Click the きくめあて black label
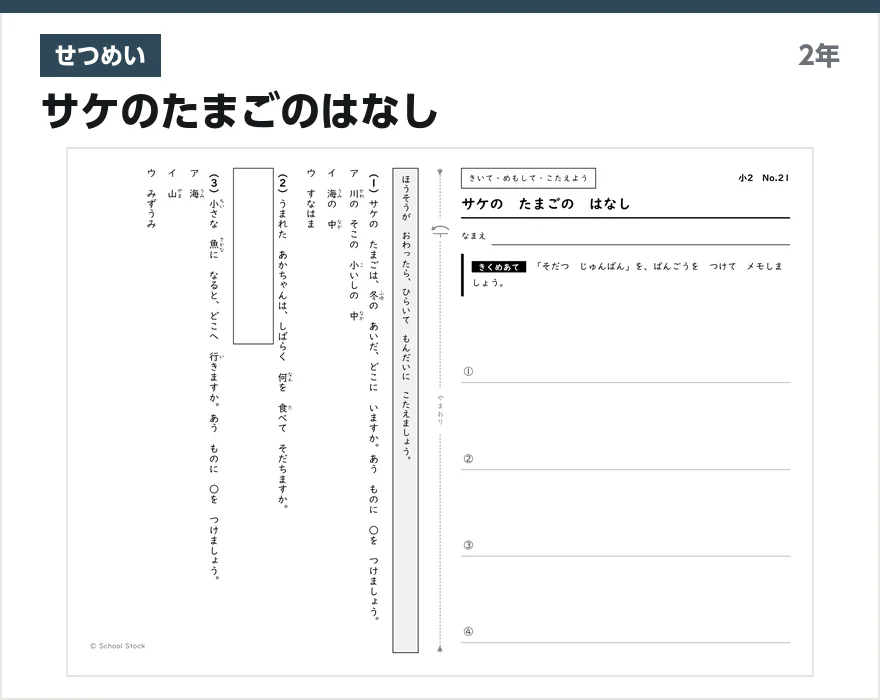Viewport: 880px width, 700px height. point(498,267)
